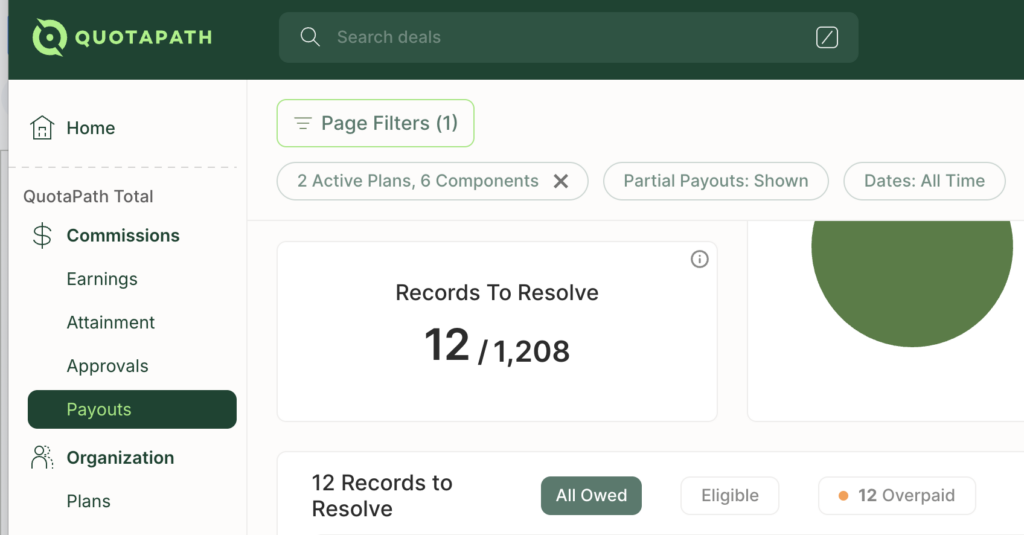Remove the 2 Active Plans filter chip
1024x535 pixels.
click(x=561, y=181)
